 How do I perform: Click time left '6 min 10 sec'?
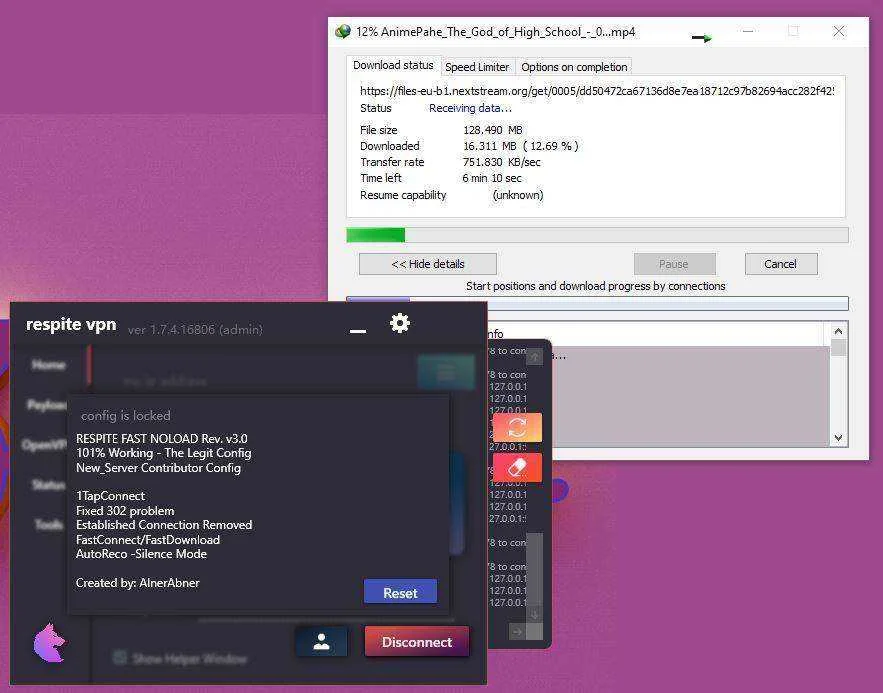click(x=492, y=178)
